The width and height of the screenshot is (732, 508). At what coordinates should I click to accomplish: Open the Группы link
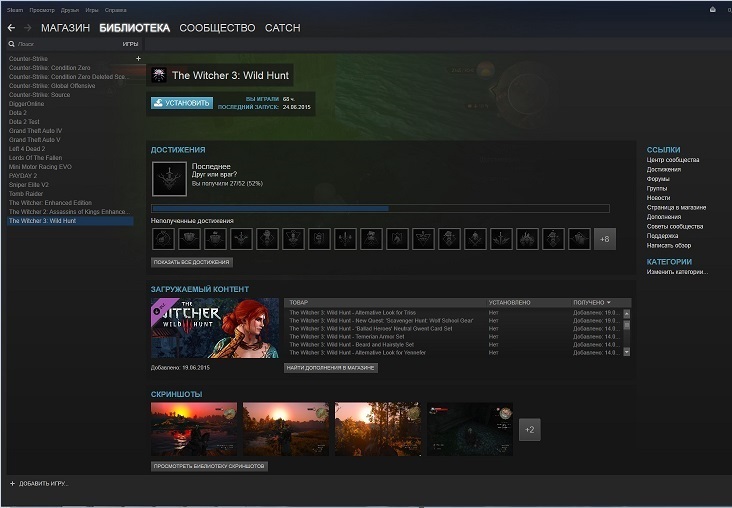pos(657,188)
